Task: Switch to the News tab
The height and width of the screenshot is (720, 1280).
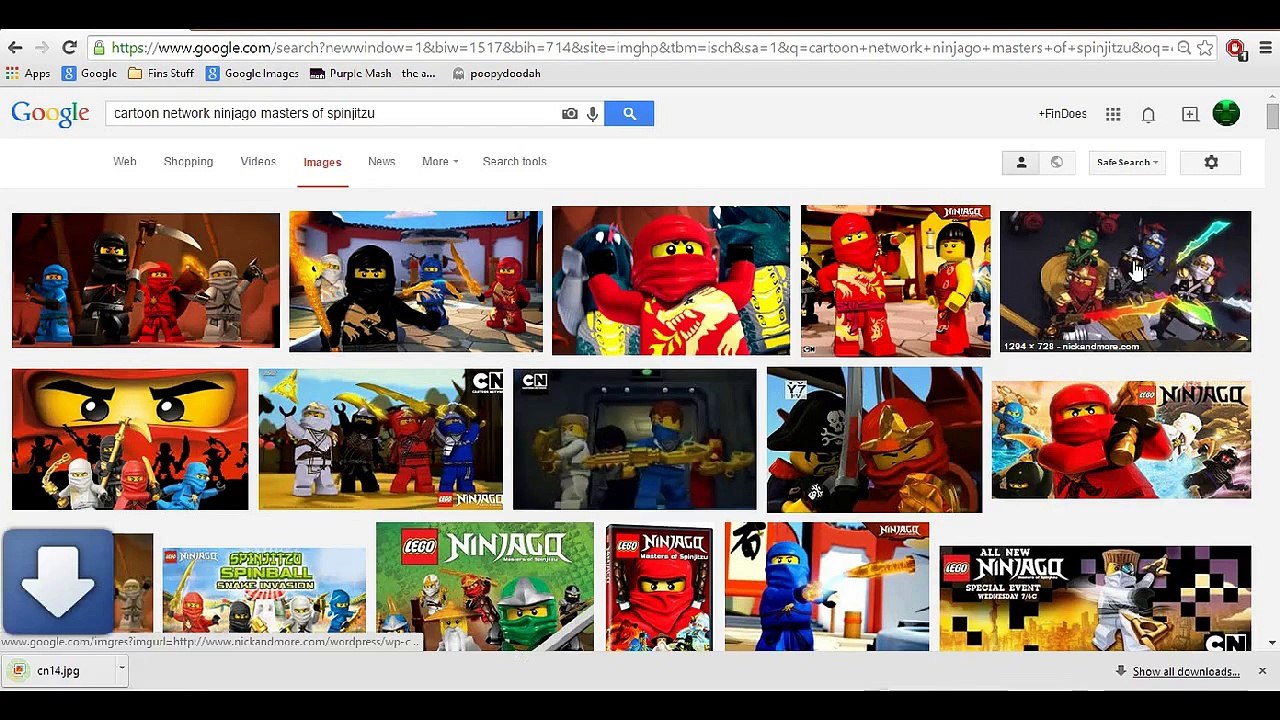Action: [381, 161]
